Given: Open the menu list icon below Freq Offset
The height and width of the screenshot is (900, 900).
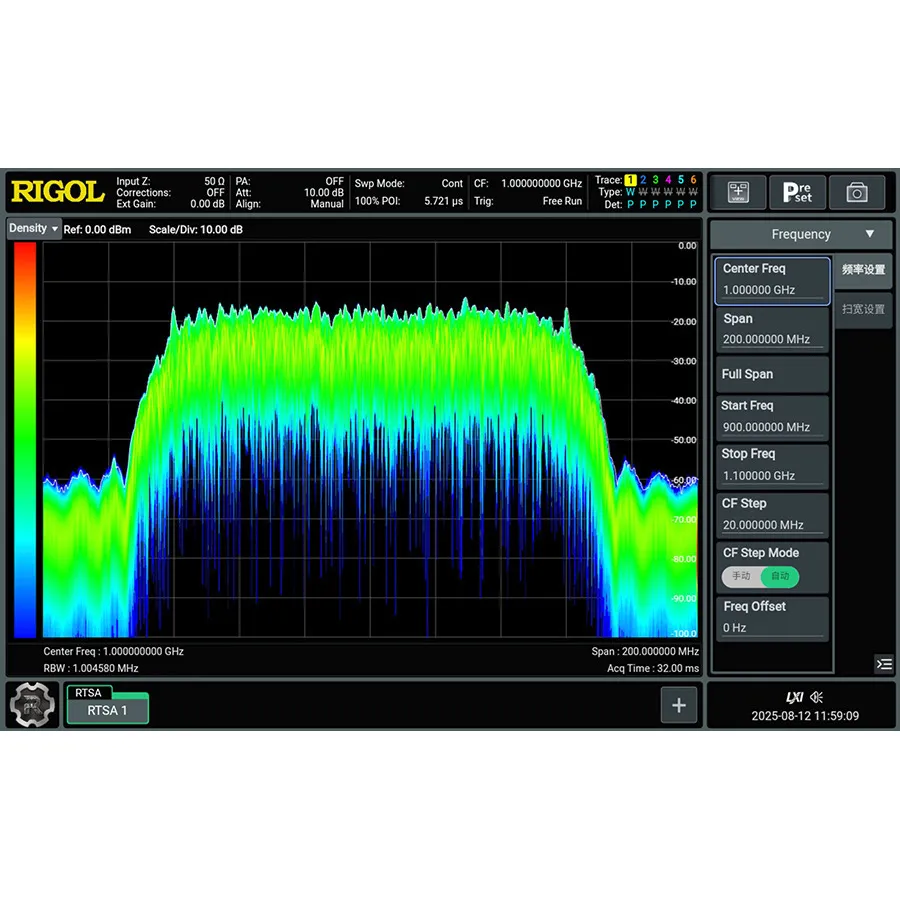Looking at the screenshot, I should (884, 664).
